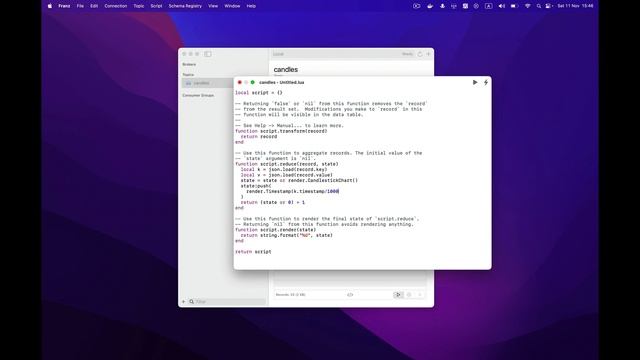Image resolution: width=640 pixels, height=360 pixels.
Task: Click the 'candles' heading in the main window
Action: pos(286,70)
